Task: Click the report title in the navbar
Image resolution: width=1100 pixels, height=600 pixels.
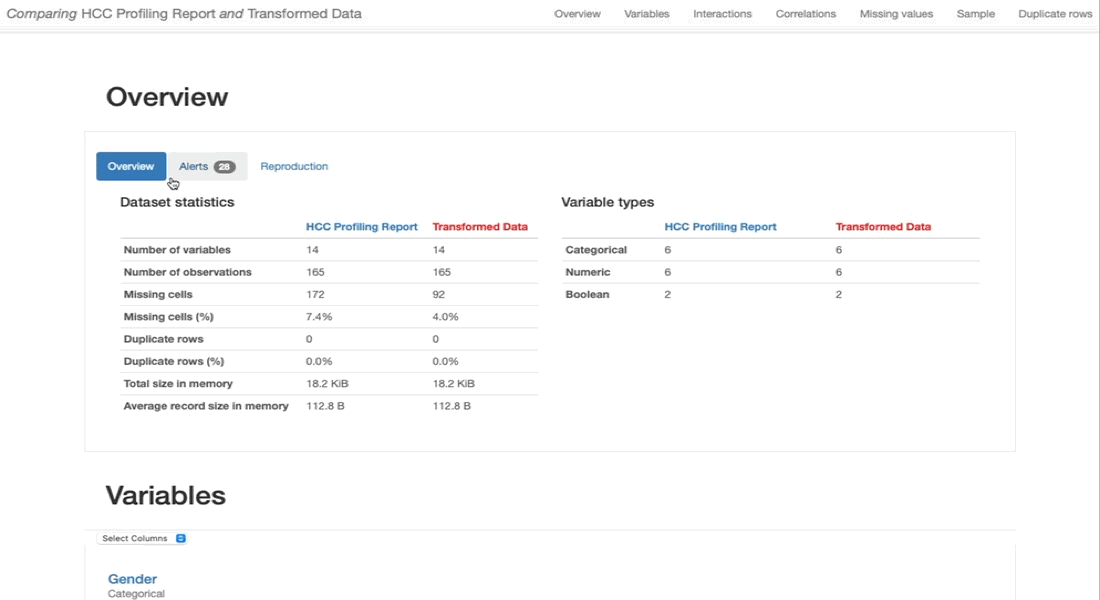Action: click(185, 13)
